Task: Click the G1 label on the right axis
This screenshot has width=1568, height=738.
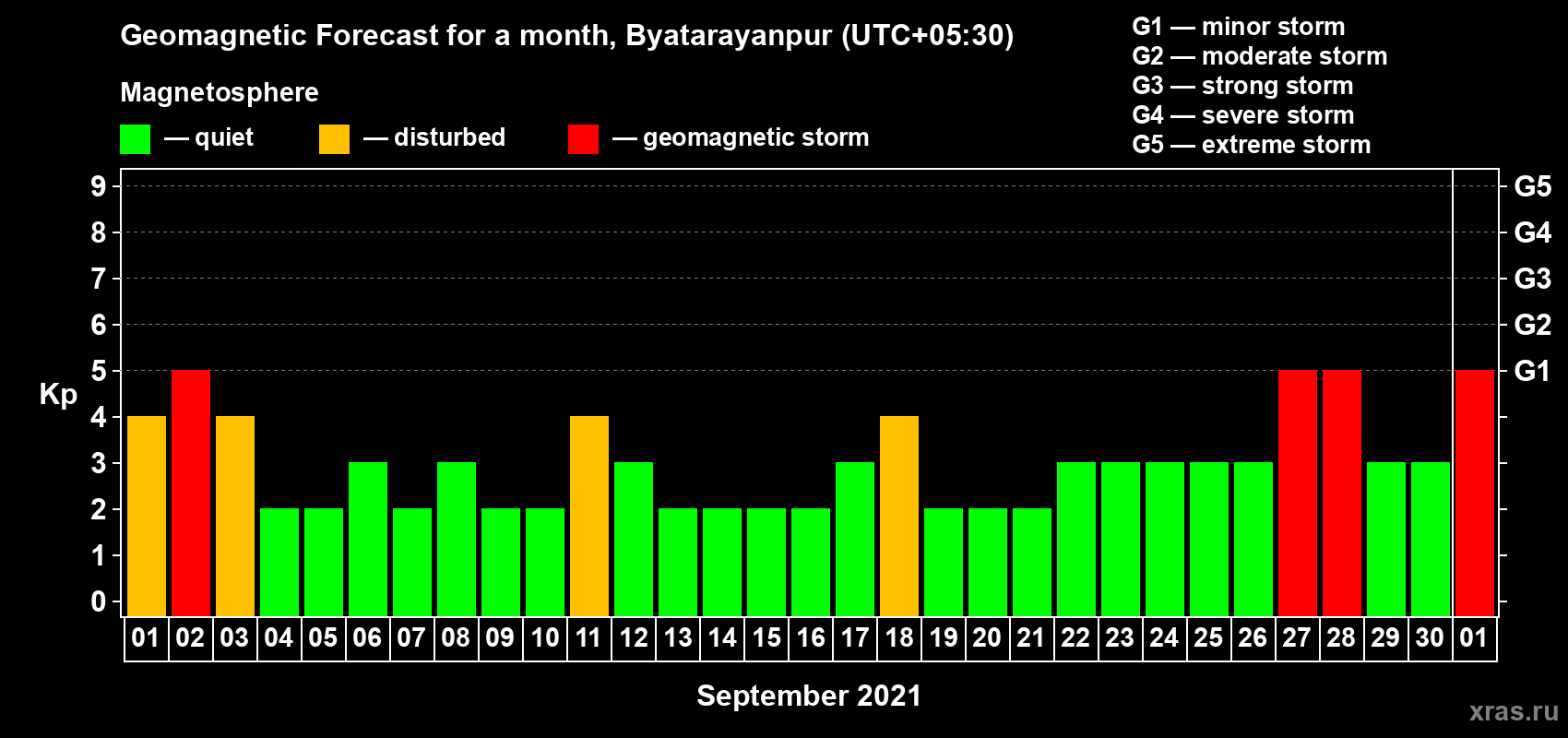Action: point(1532,371)
